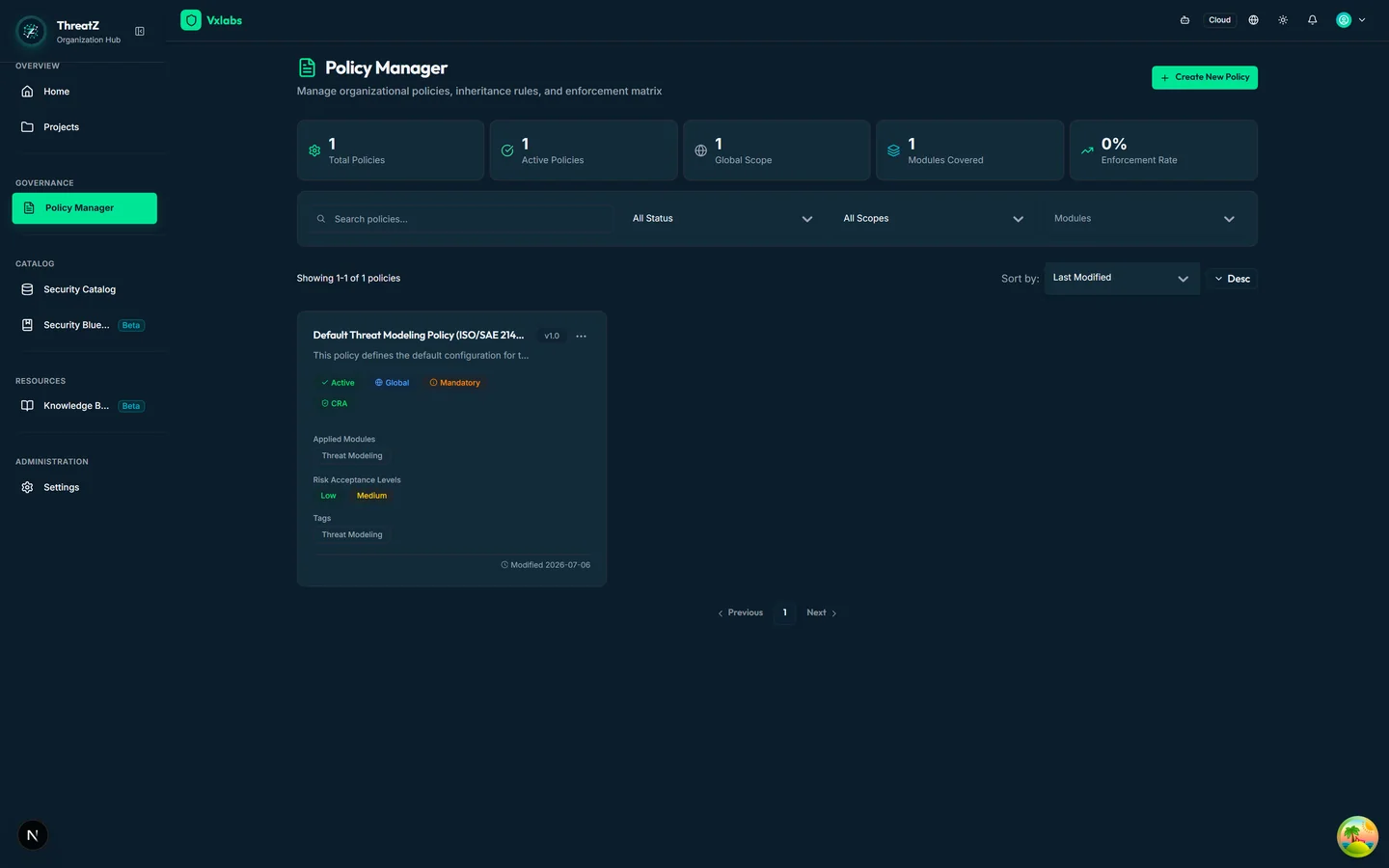Focus the Search policies field
Viewport: 1389px width, 868px height.
460,219
